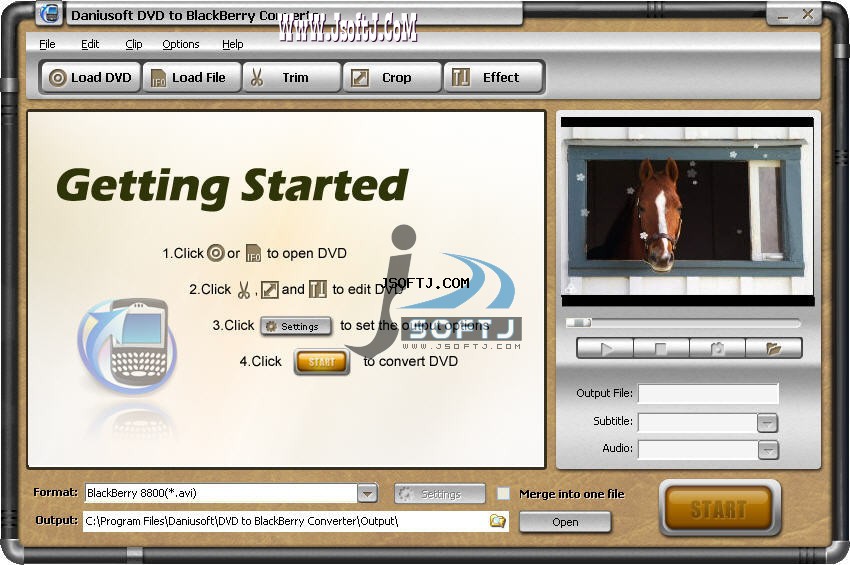Screen dimensions: 850x565
Task: Click the browse folder icon in the Output path
Action: point(497,521)
